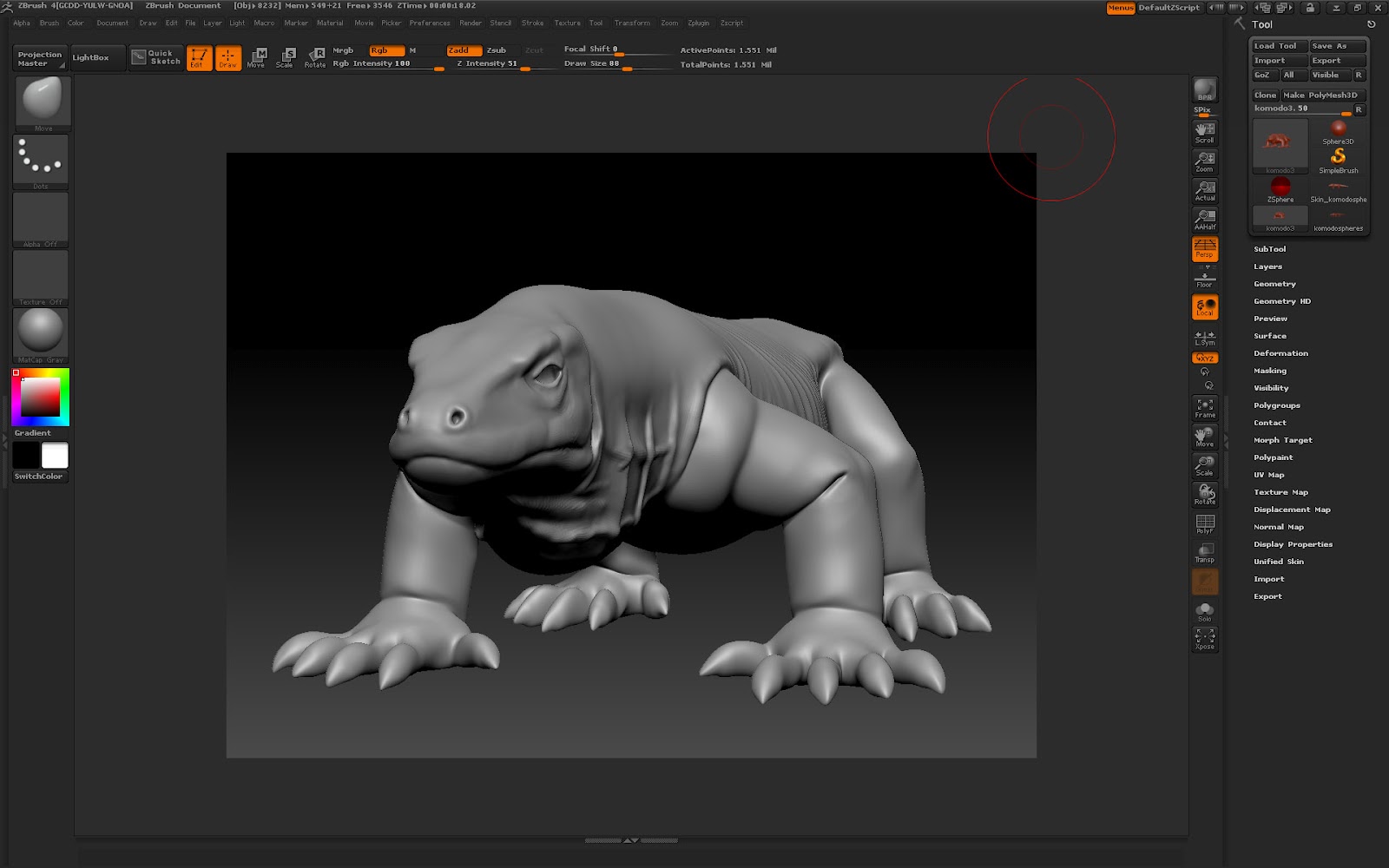1389x868 pixels.
Task: Toggle the Floor grid display
Action: coord(1204,278)
